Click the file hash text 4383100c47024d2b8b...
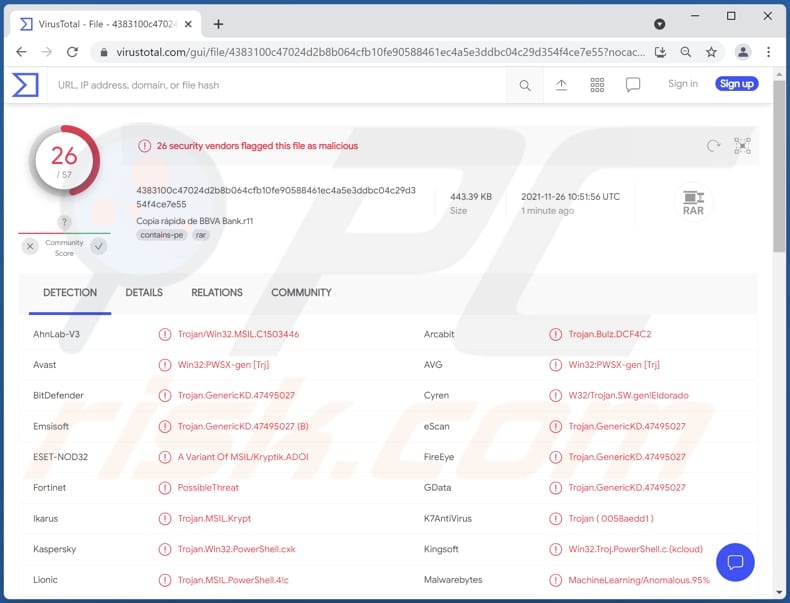790x603 pixels. 276,197
